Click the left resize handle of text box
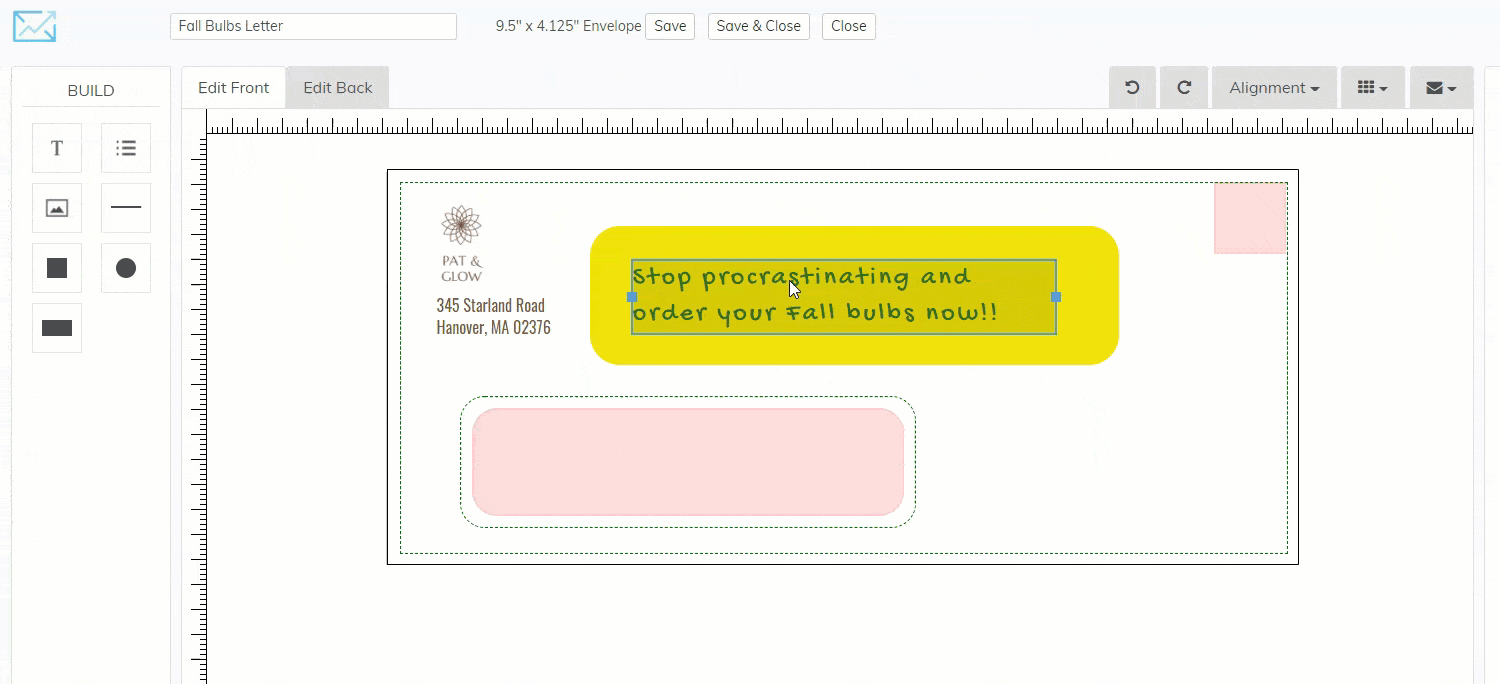The height and width of the screenshot is (684, 1500). [x=631, y=297]
